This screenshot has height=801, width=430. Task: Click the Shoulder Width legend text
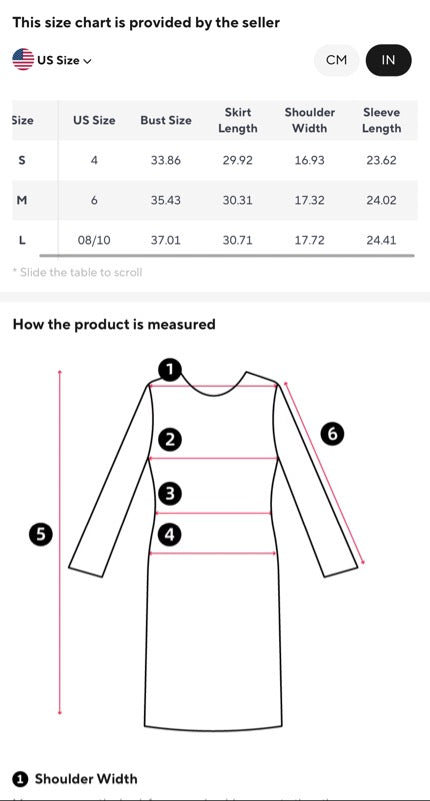coord(86,779)
